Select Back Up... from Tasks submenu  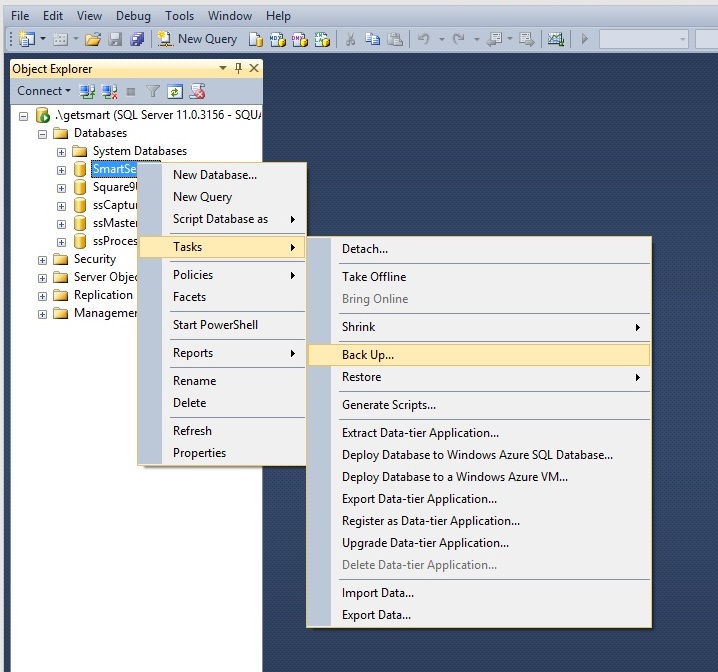tap(368, 355)
